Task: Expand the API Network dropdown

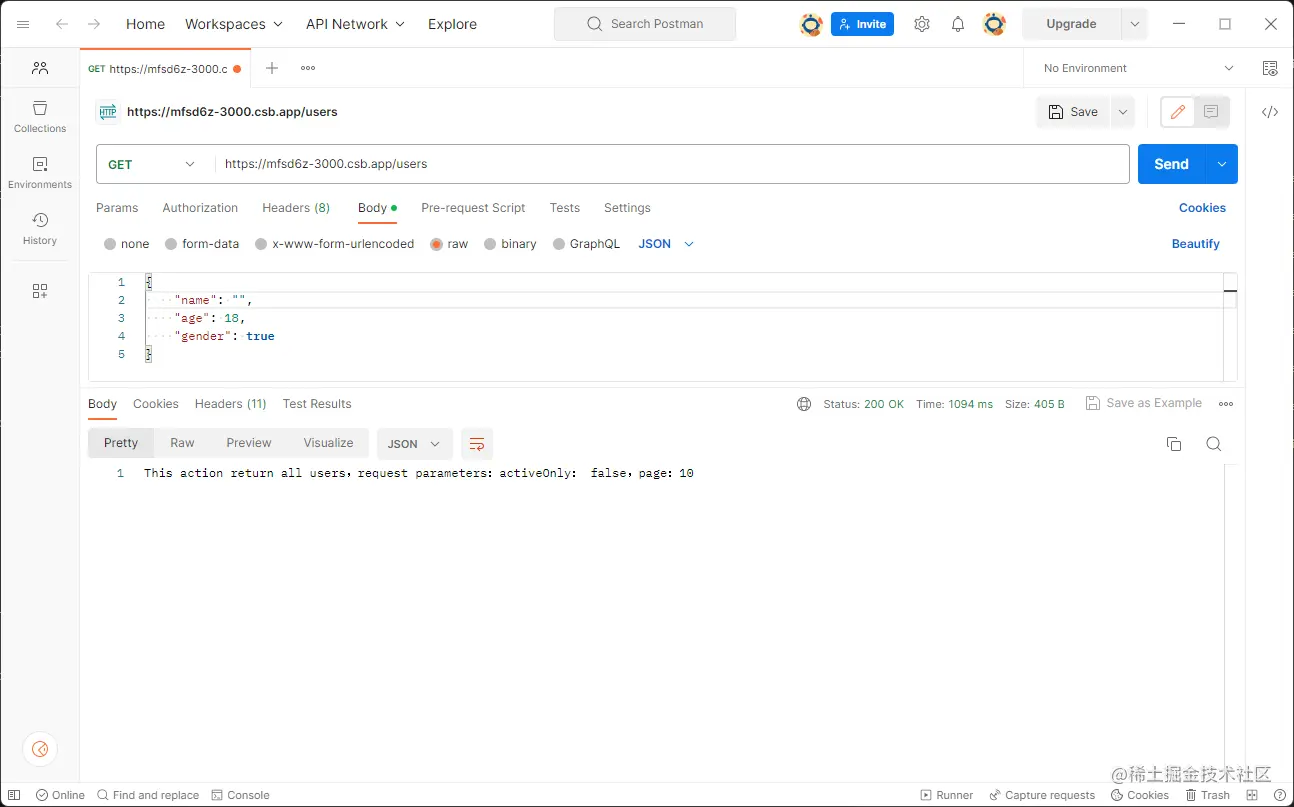Action: [x=355, y=24]
